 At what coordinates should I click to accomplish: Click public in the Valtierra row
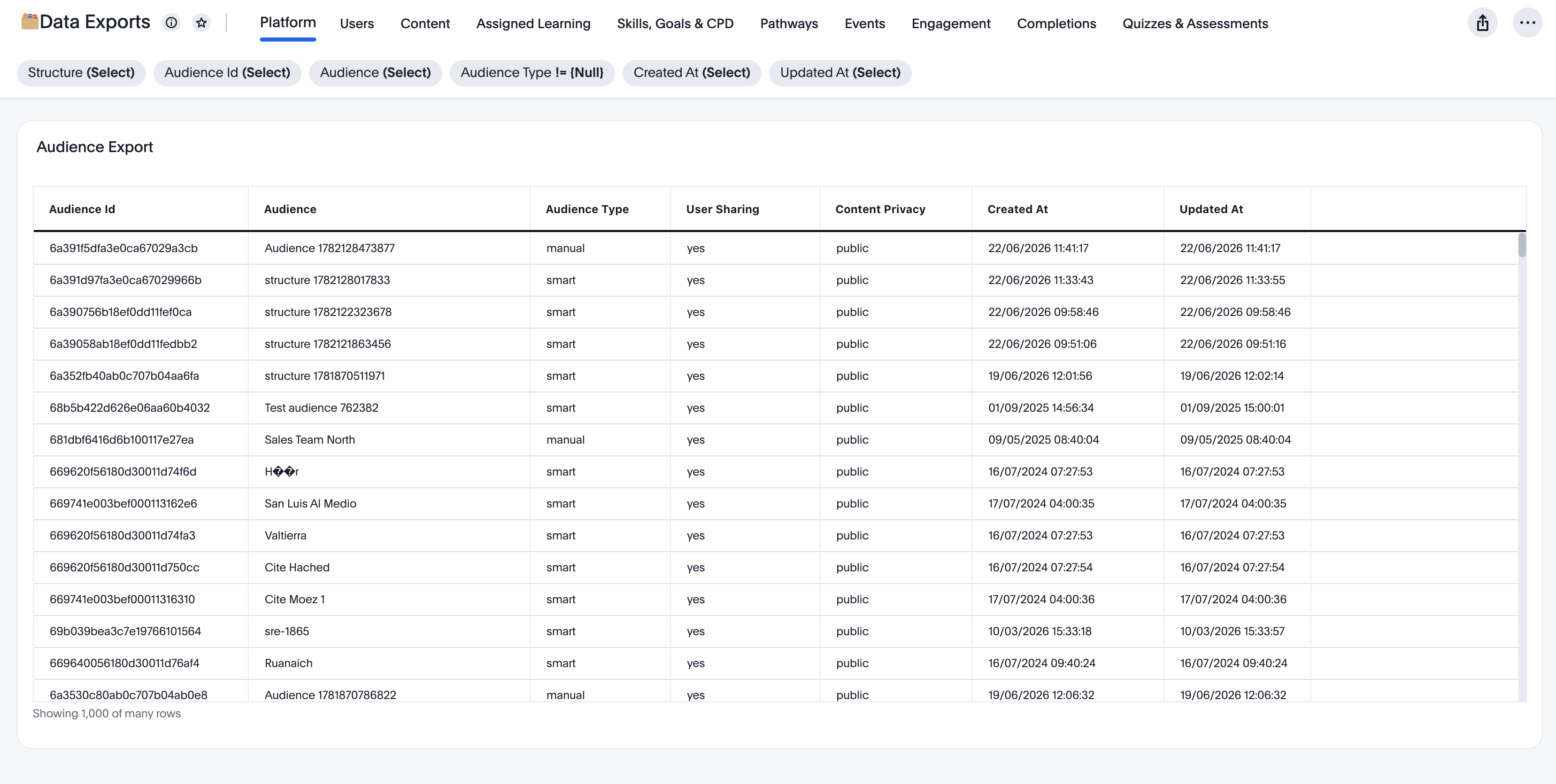(852, 536)
